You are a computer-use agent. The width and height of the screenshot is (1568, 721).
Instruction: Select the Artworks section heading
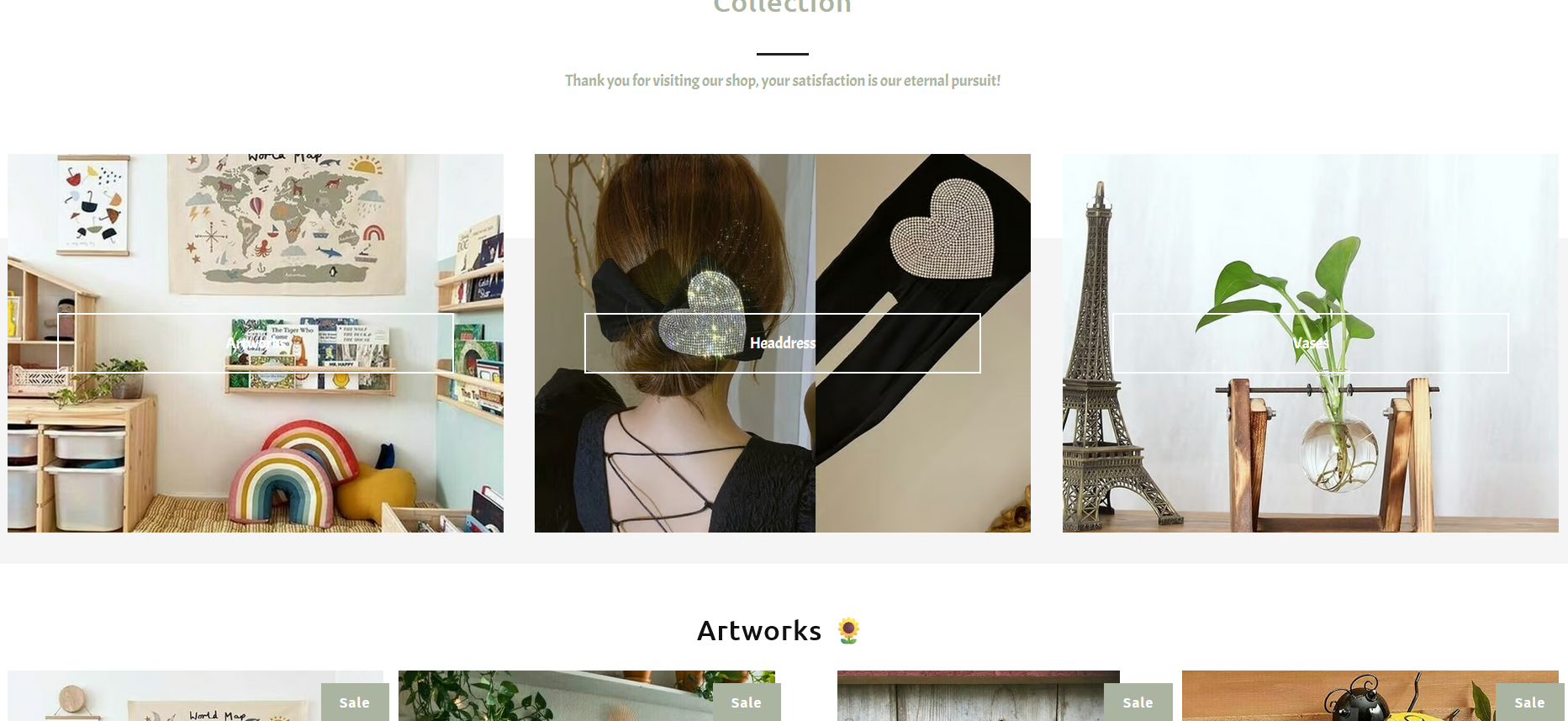[x=759, y=630]
